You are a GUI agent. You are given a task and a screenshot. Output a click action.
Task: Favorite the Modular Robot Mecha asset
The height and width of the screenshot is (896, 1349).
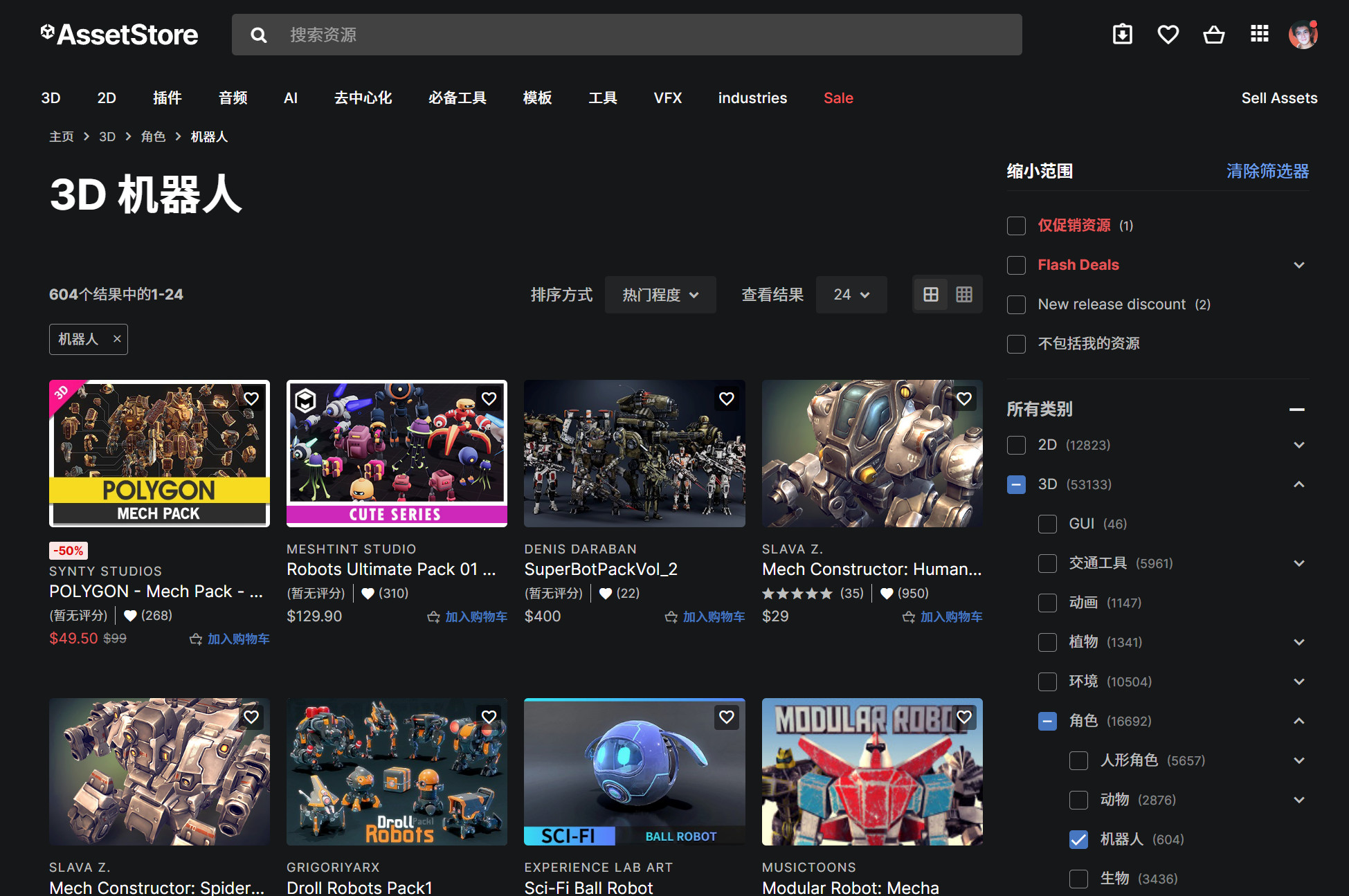coord(964,717)
